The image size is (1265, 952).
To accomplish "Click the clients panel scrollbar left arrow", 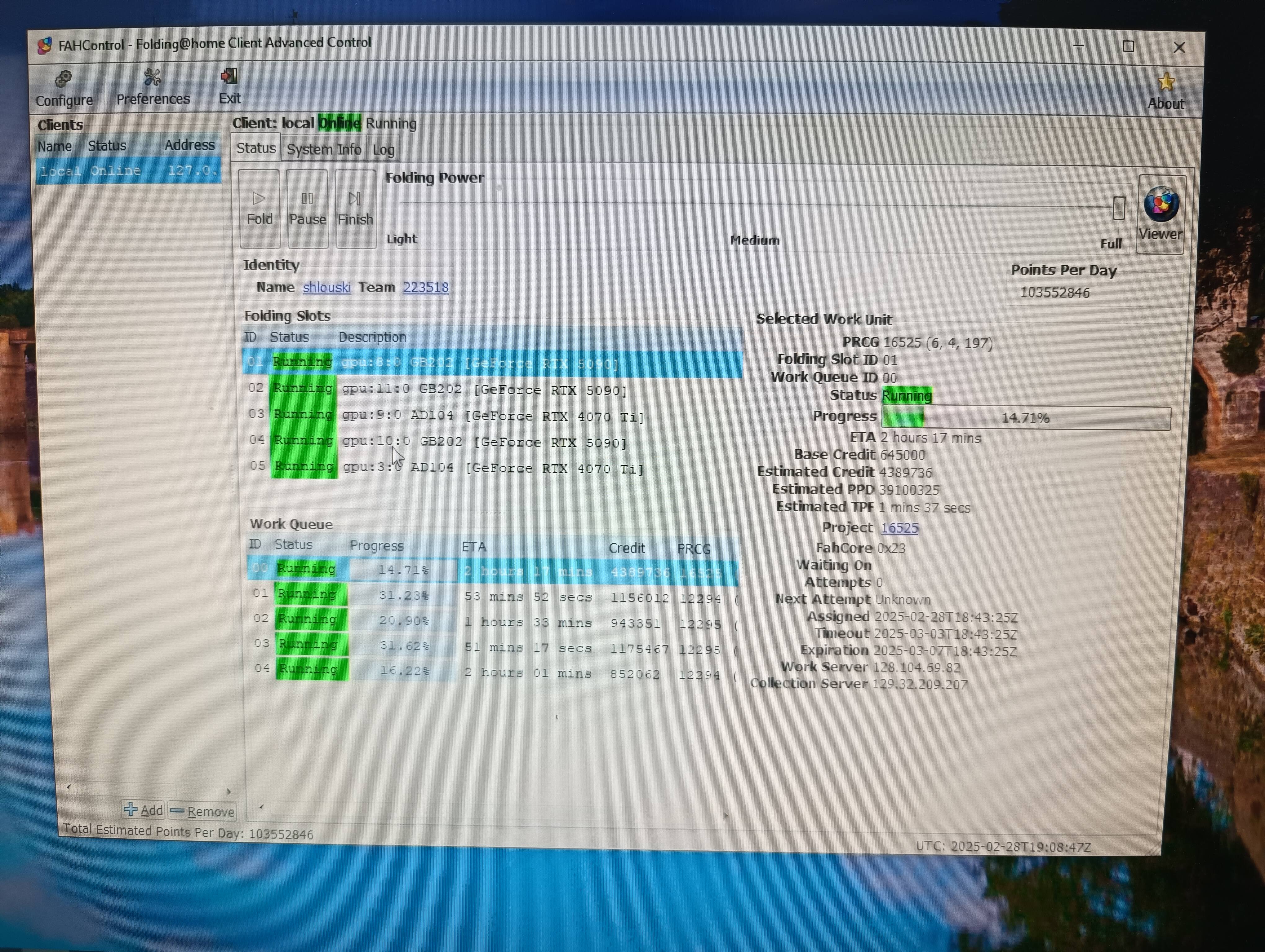I will [69, 787].
